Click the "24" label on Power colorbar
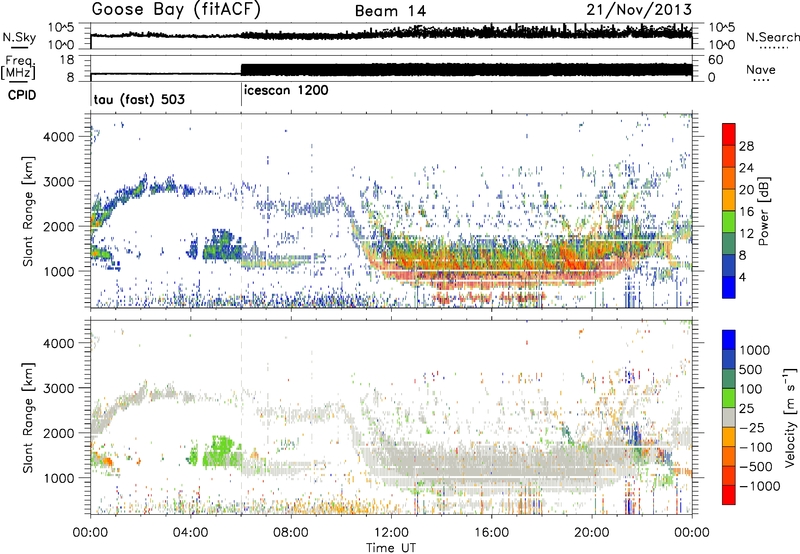The image size is (800, 554). (746, 168)
